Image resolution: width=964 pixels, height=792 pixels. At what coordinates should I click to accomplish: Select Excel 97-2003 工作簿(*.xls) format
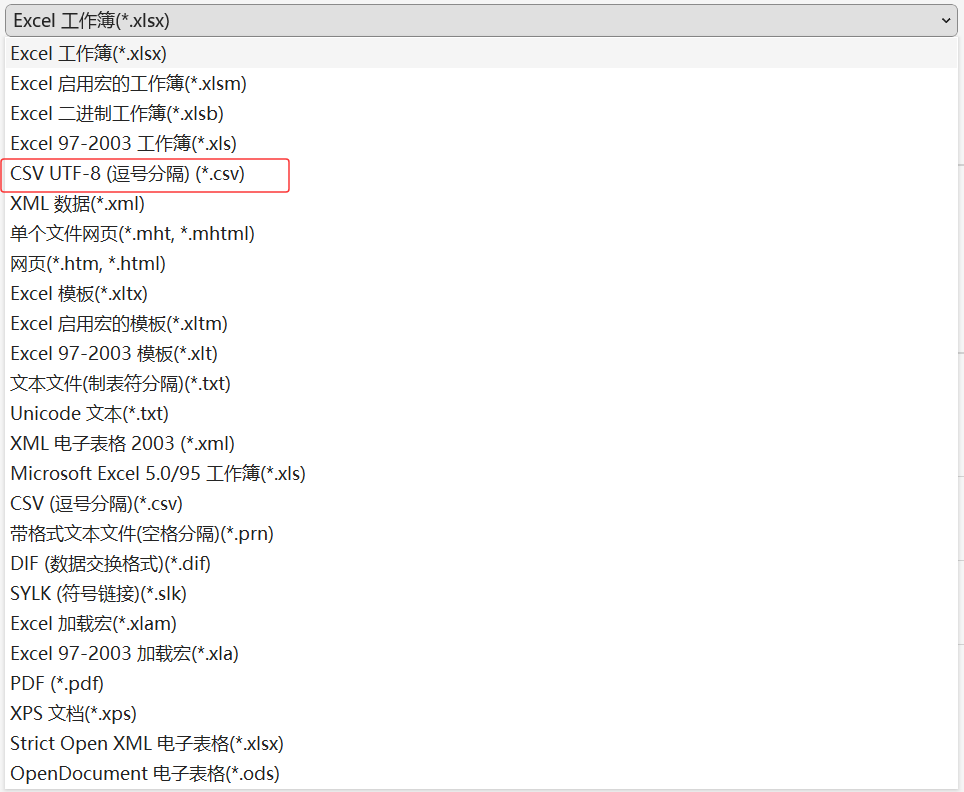(x=120, y=143)
